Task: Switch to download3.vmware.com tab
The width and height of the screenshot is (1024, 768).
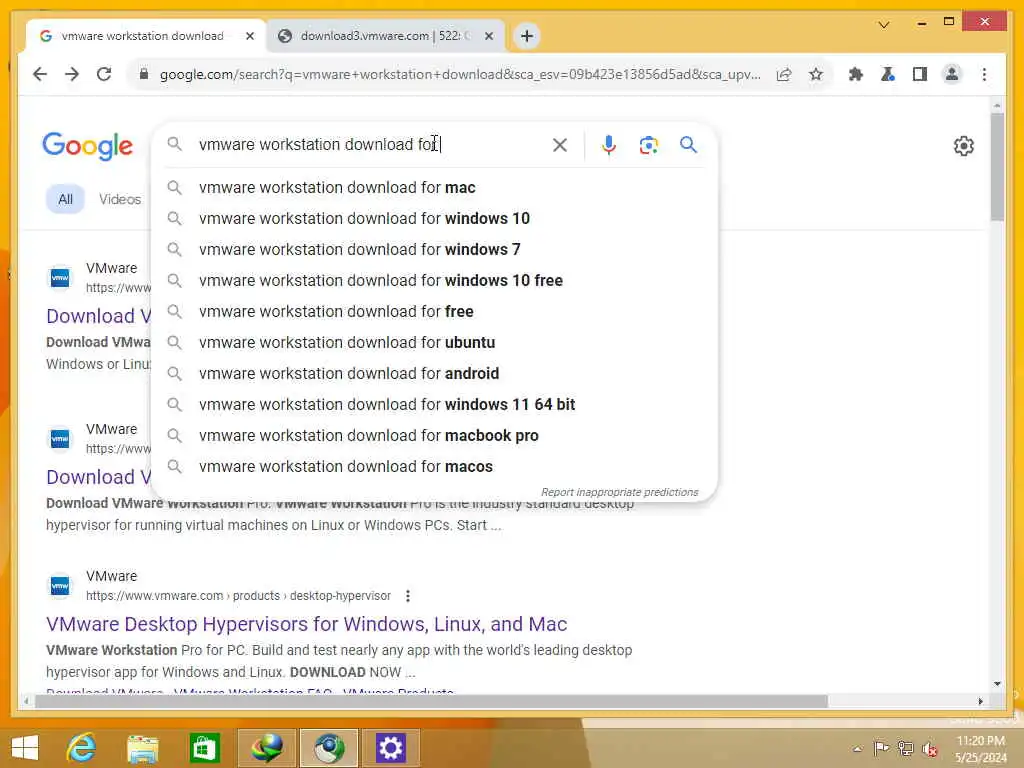Action: coord(385,36)
